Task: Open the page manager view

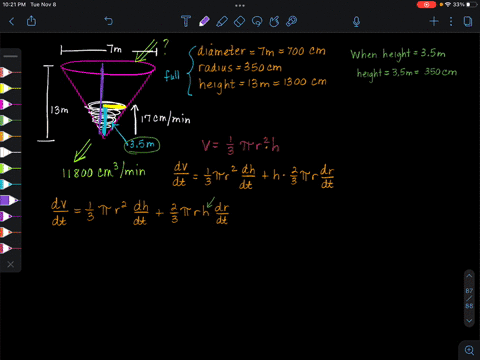Action: pos(468,21)
